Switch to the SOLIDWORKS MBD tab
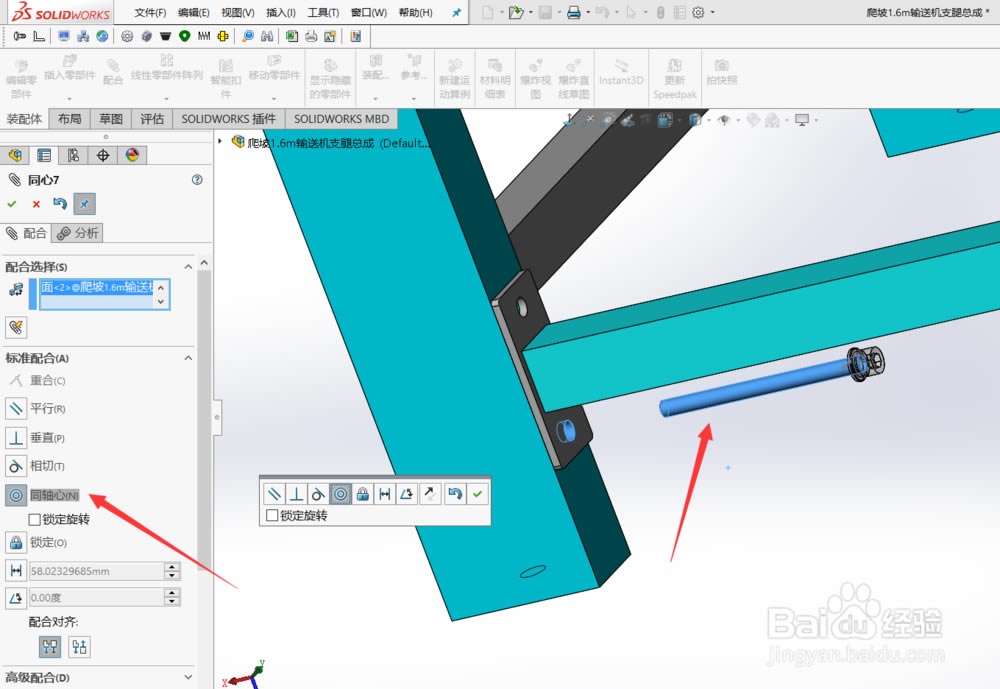This screenshot has height=689, width=1000. pyautogui.click(x=341, y=119)
